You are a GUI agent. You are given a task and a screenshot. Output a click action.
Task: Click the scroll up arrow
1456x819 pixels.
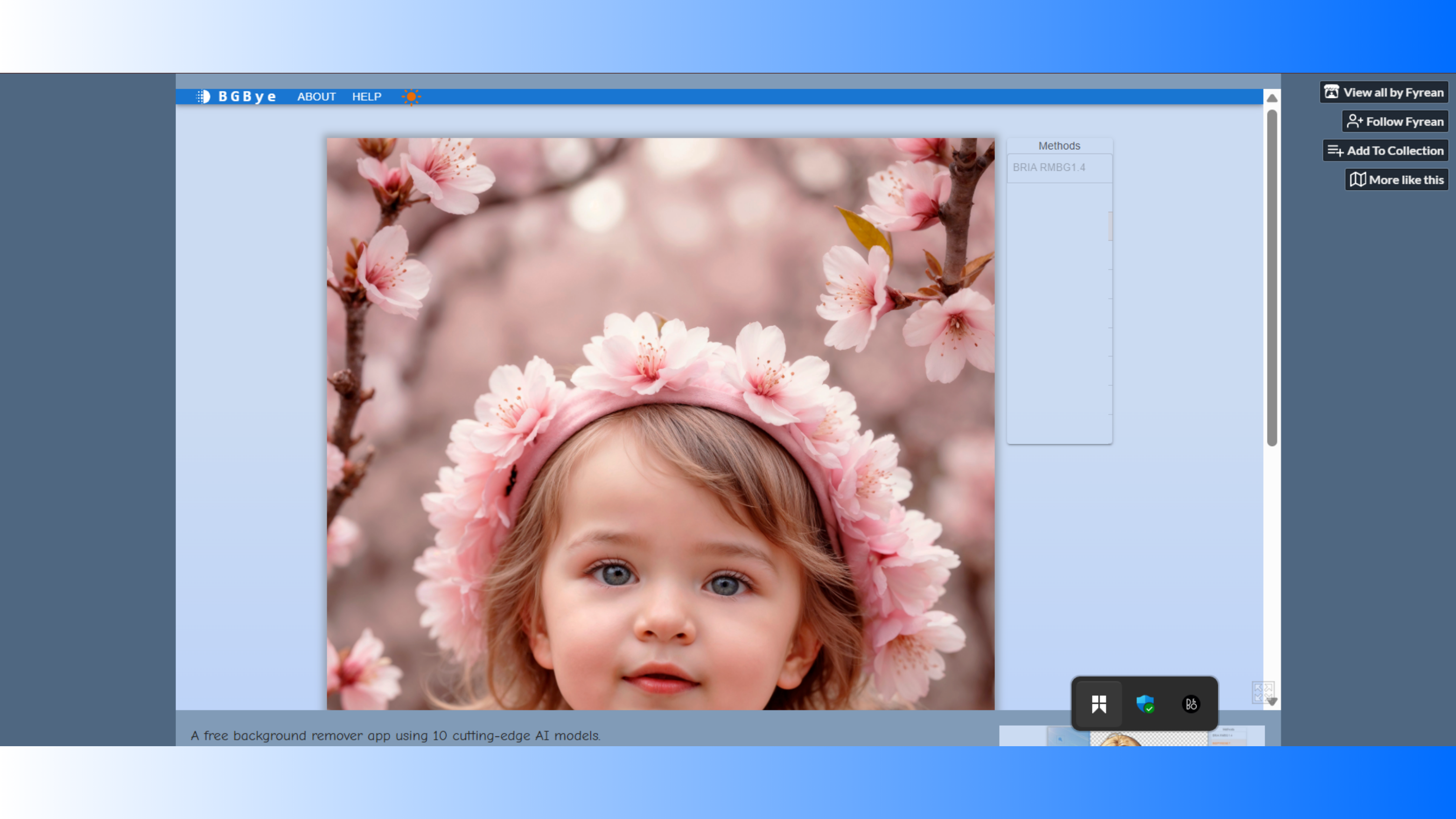[1272, 98]
